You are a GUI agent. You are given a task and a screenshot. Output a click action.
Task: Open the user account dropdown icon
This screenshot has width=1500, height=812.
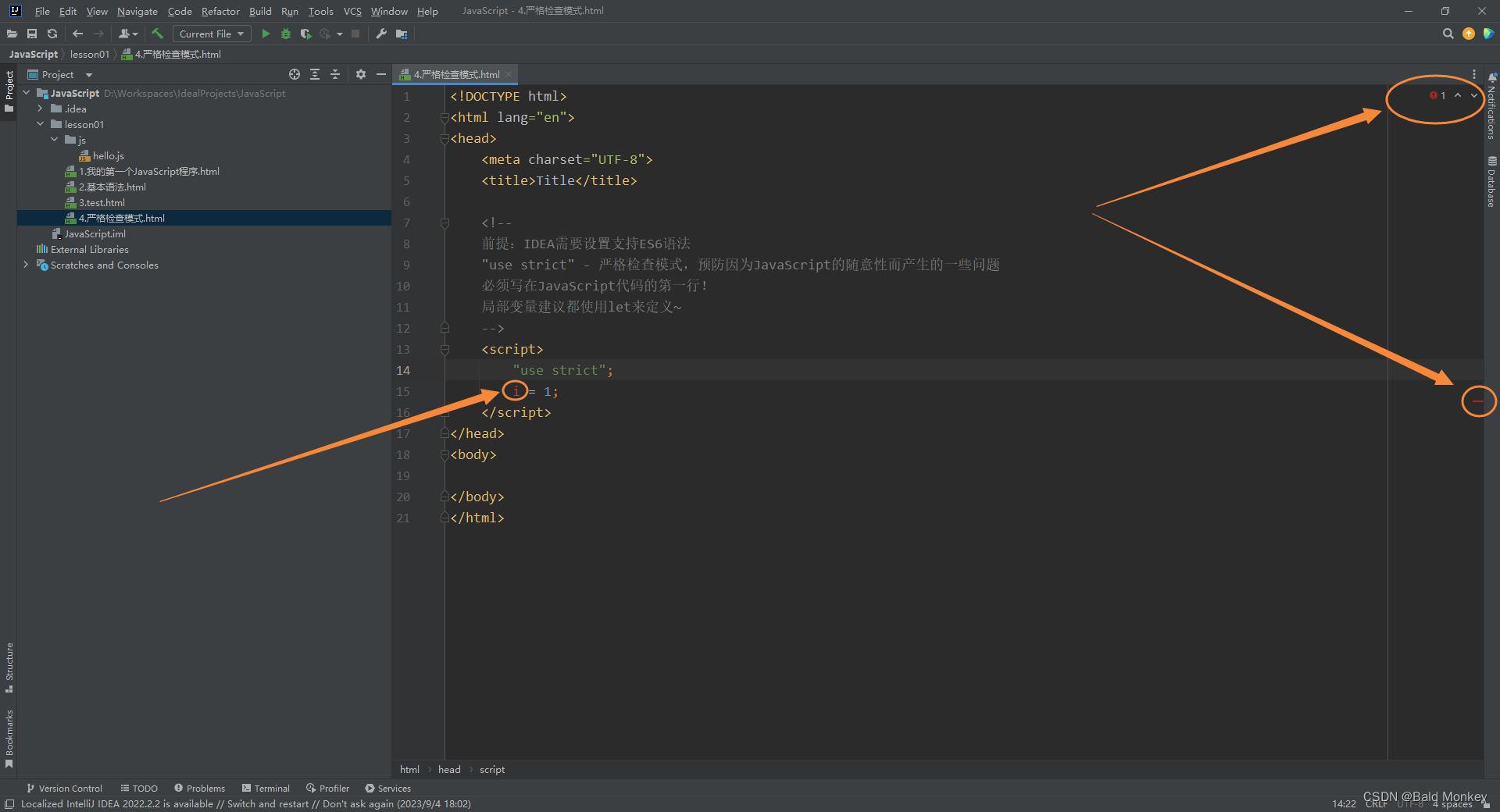(x=128, y=34)
